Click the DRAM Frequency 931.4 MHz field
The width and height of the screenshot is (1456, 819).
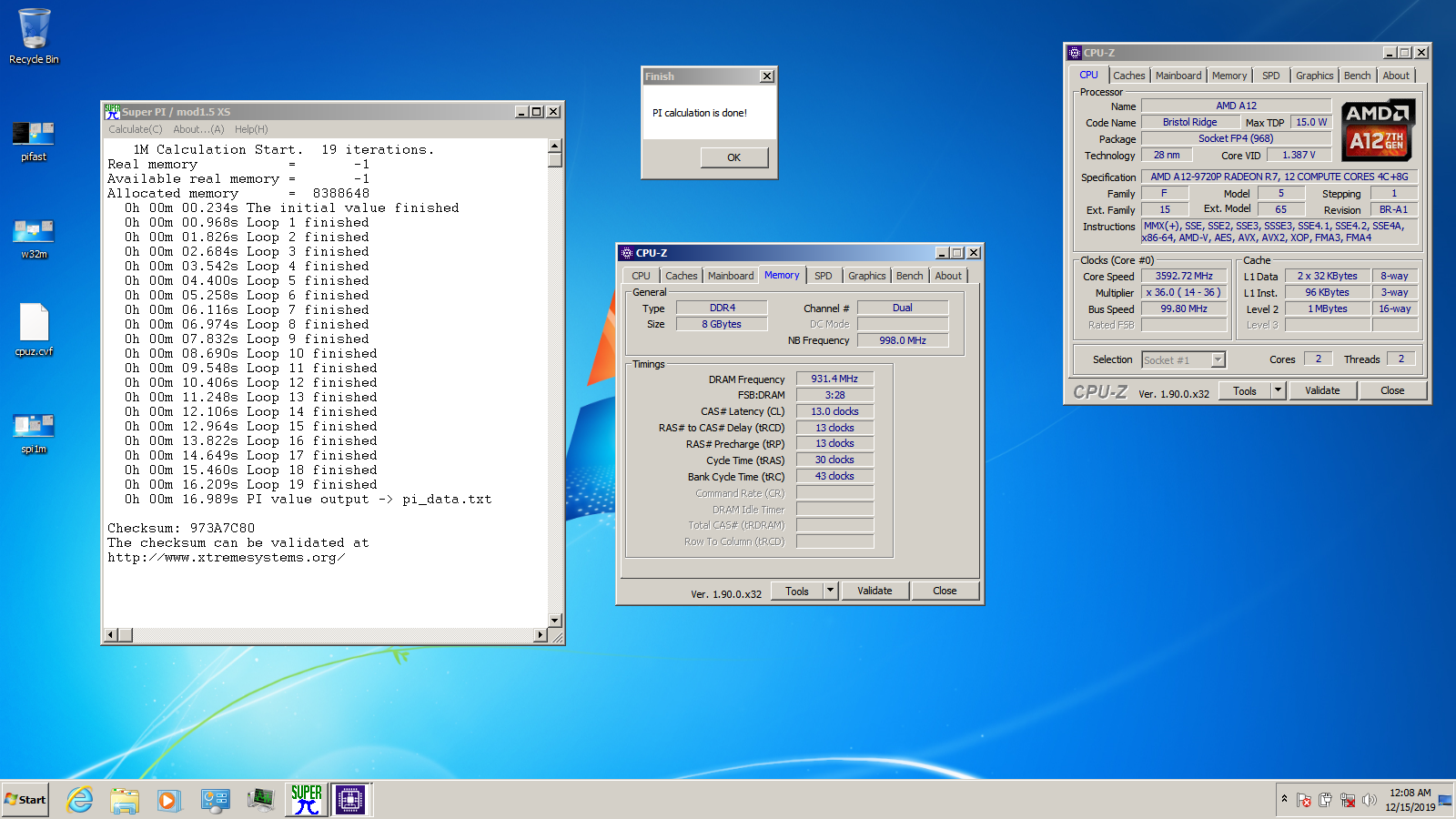tap(835, 379)
